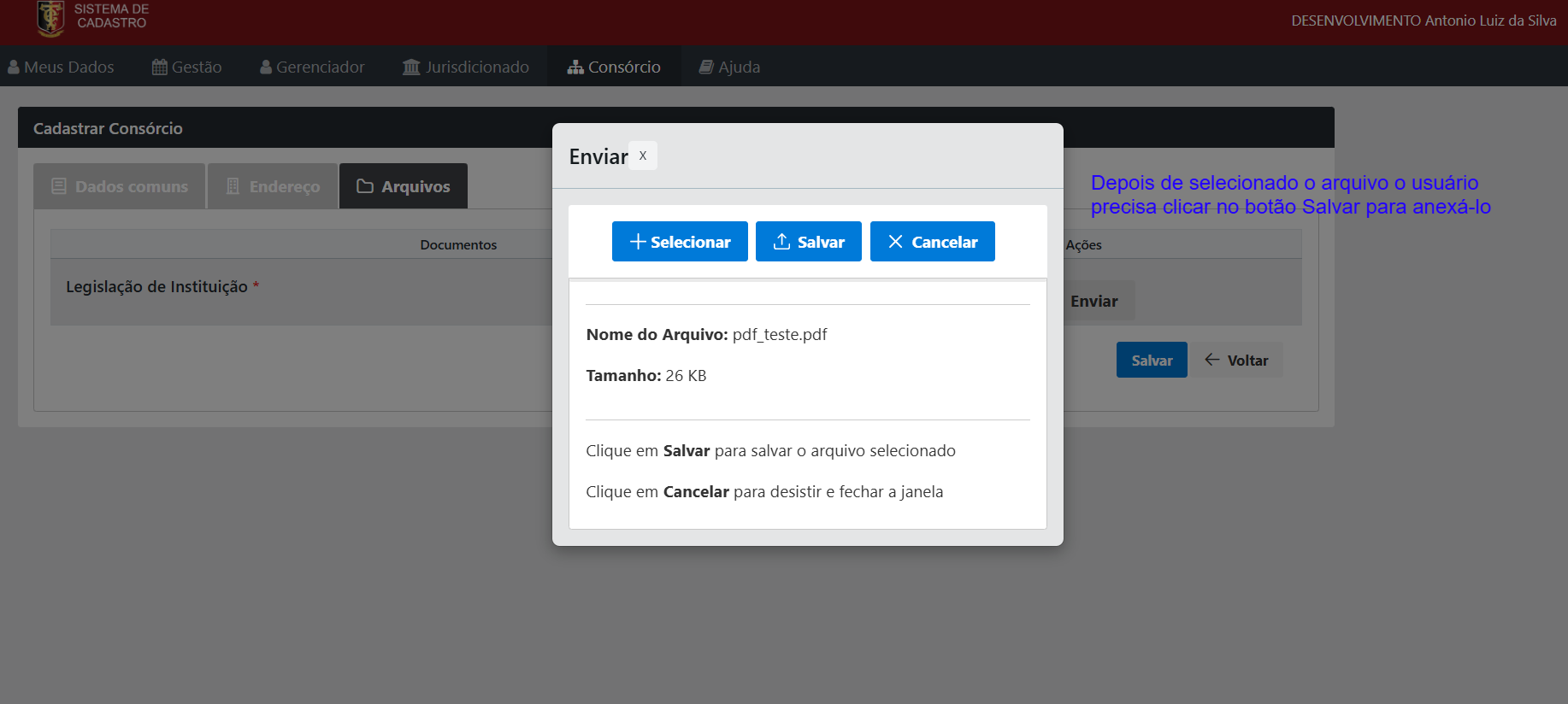Open the Consórcio menu
Image resolution: width=1568 pixels, height=704 pixels.
(x=614, y=67)
